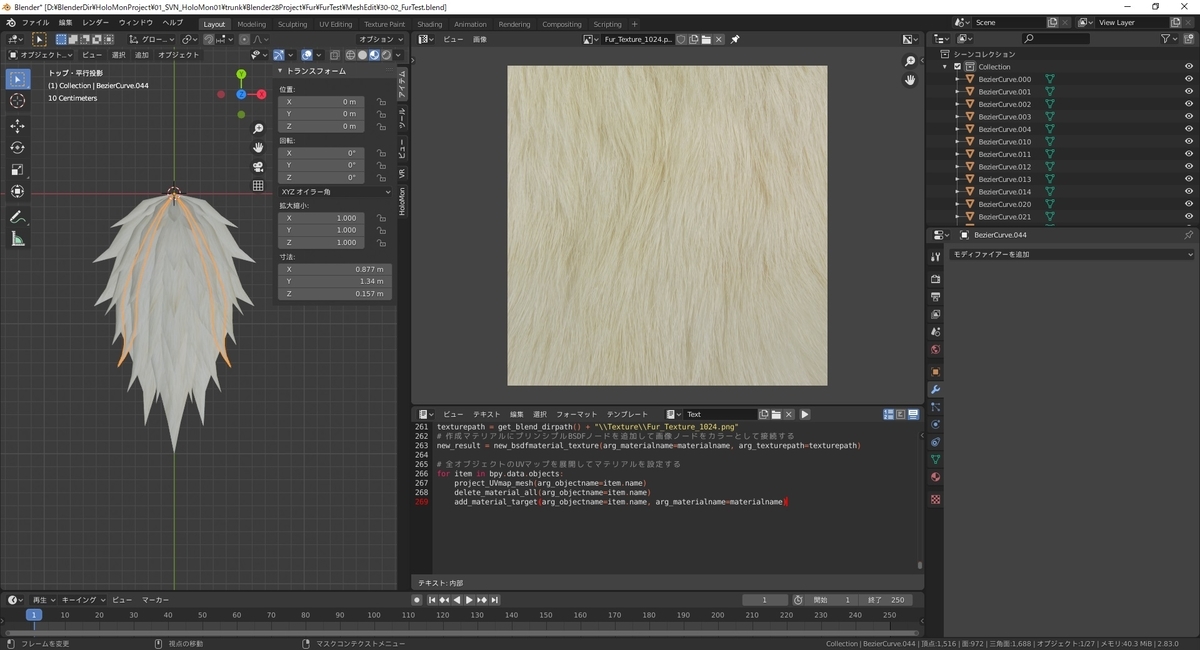Viewport: 1200px width, 650px height.
Task: Hide BezierCurve.000 with its eye icon
Action: 1189,79
